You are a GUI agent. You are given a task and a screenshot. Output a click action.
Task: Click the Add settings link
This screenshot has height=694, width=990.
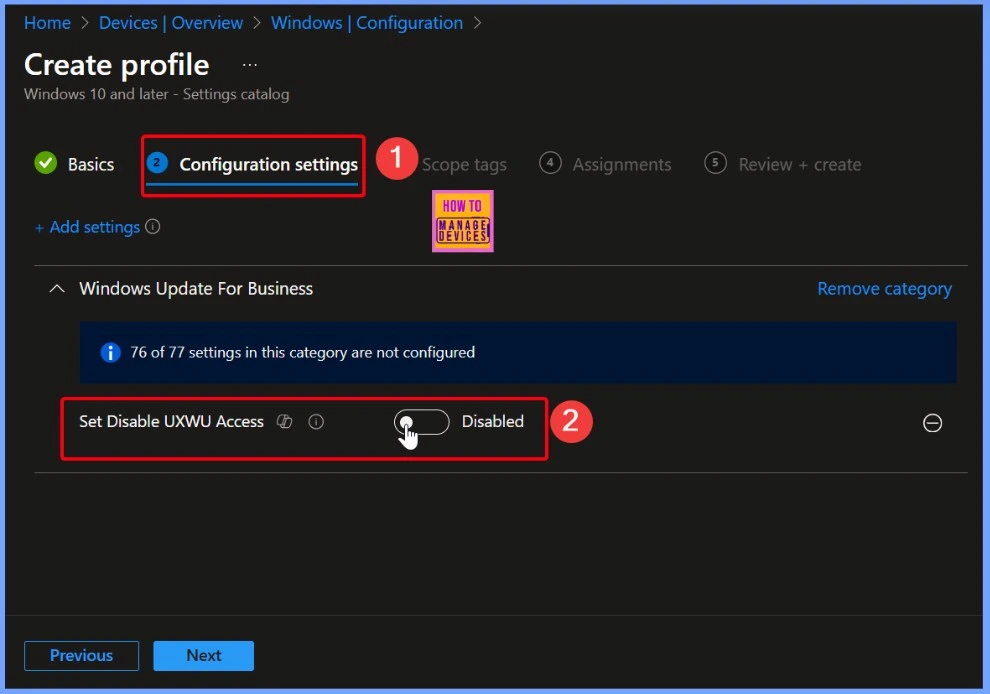pyautogui.click(x=87, y=227)
